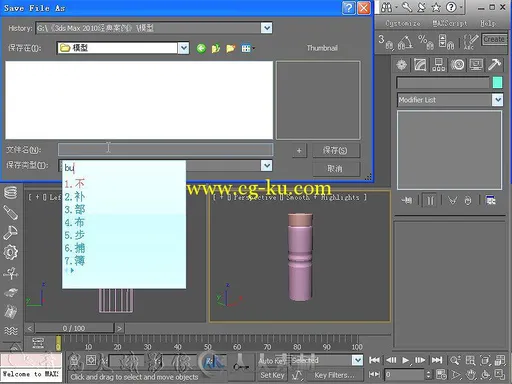This screenshot has height=384, width=512.
Task: Click the Set Key button
Action: point(272,375)
